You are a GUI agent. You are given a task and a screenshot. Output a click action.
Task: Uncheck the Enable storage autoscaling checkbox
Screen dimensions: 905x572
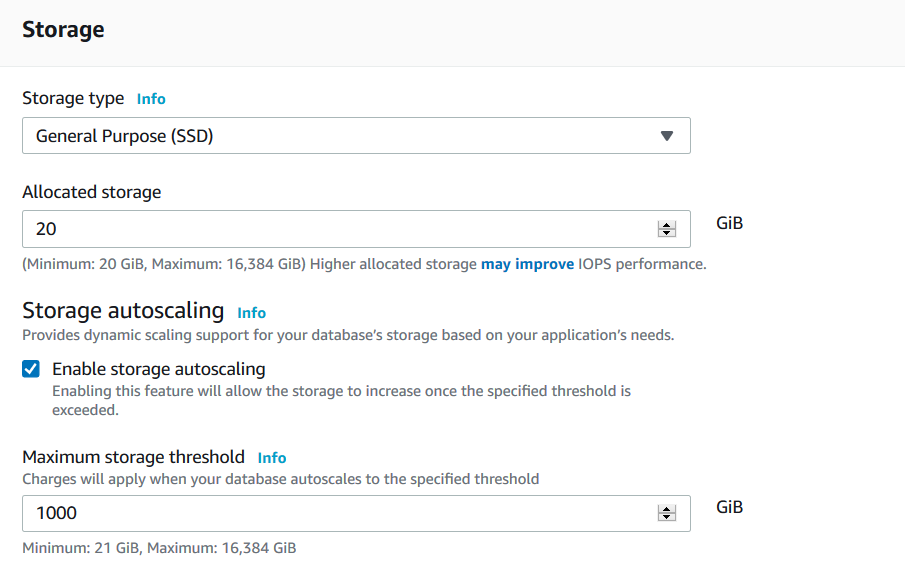(x=31, y=369)
